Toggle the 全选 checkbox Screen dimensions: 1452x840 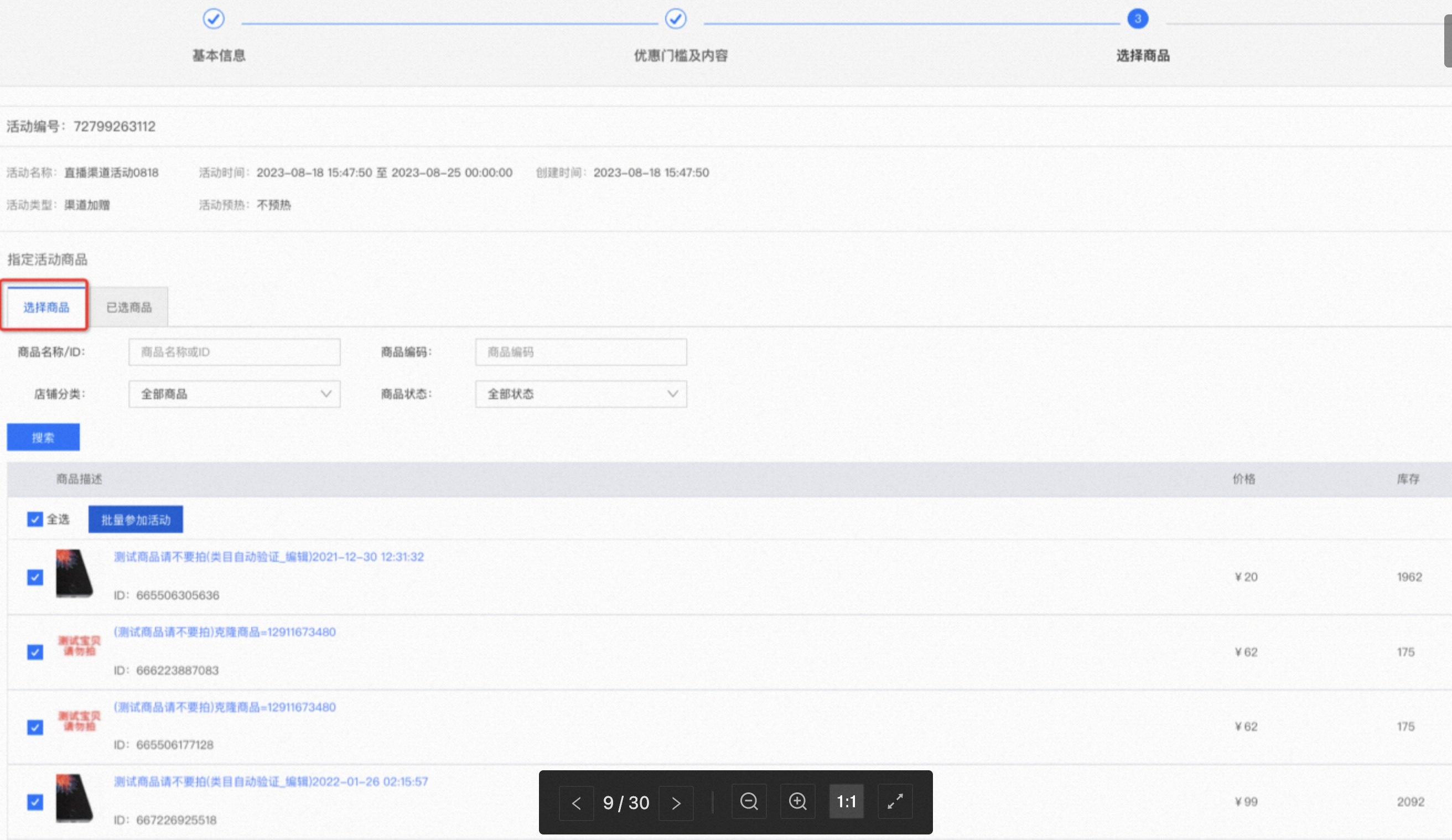click(x=35, y=519)
